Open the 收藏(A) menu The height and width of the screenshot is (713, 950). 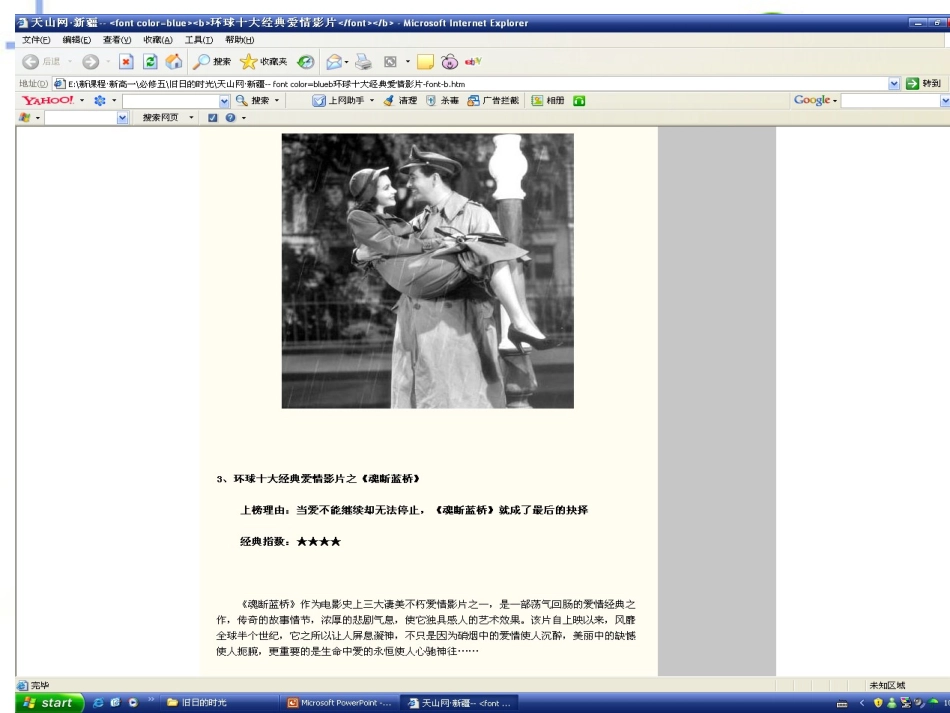pos(158,40)
